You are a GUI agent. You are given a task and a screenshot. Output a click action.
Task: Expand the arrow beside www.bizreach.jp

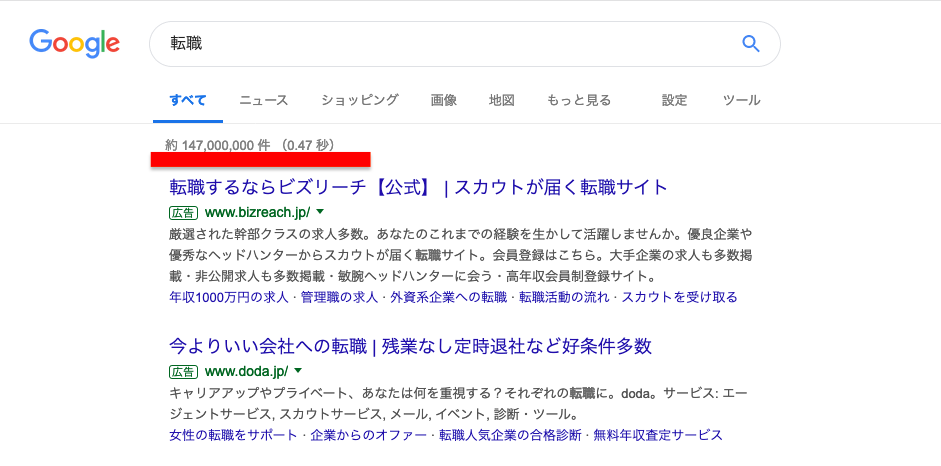[x=320, y=212]
